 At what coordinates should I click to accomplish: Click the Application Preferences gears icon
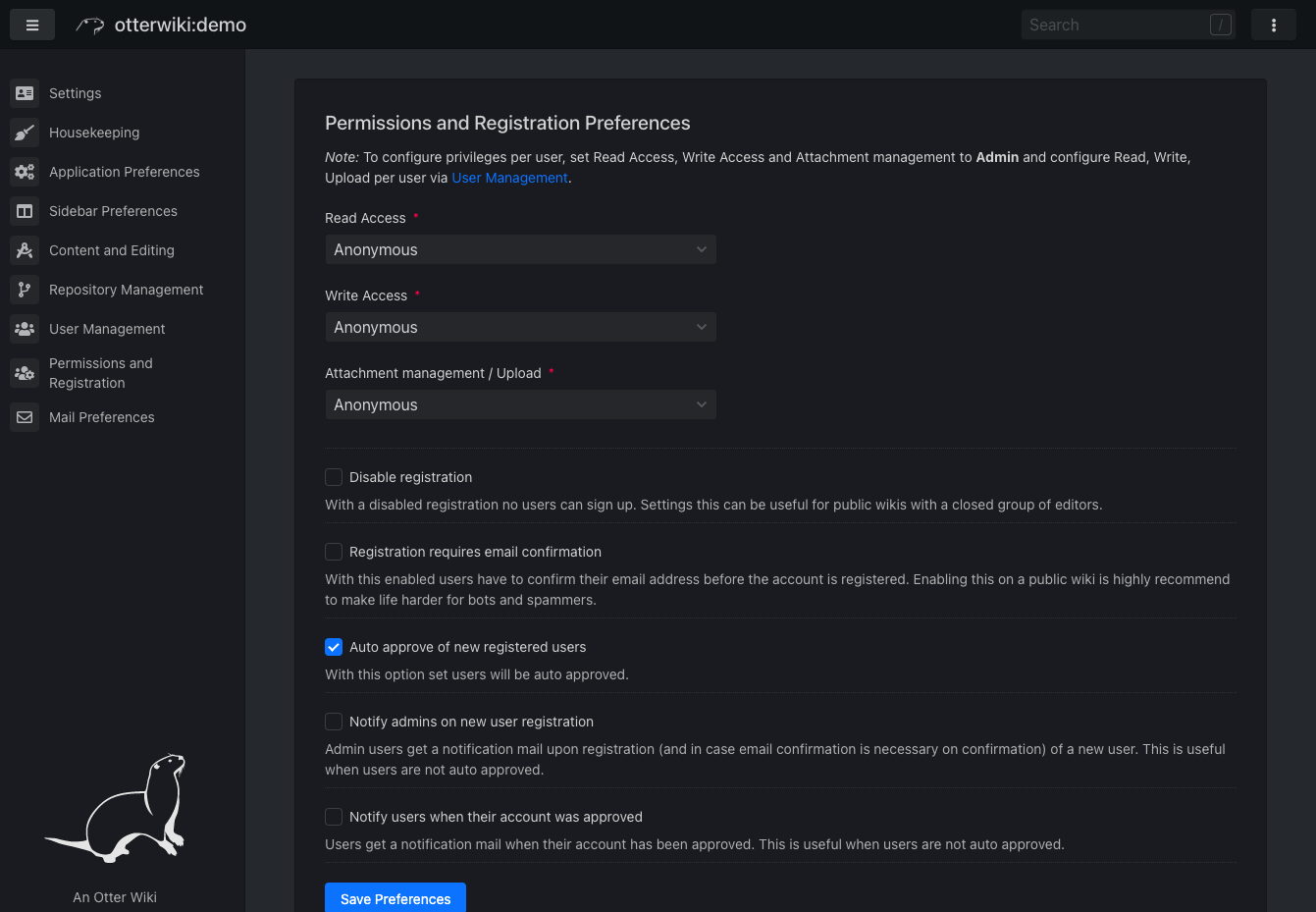tap(25, 172)
